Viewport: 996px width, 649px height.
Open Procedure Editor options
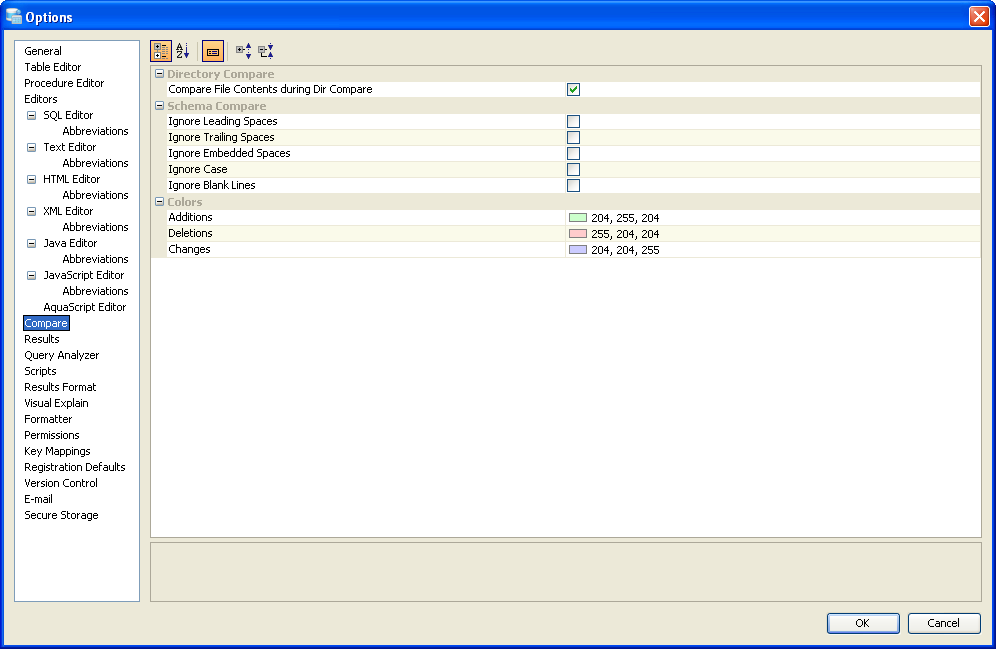click(x=64, y=83)
